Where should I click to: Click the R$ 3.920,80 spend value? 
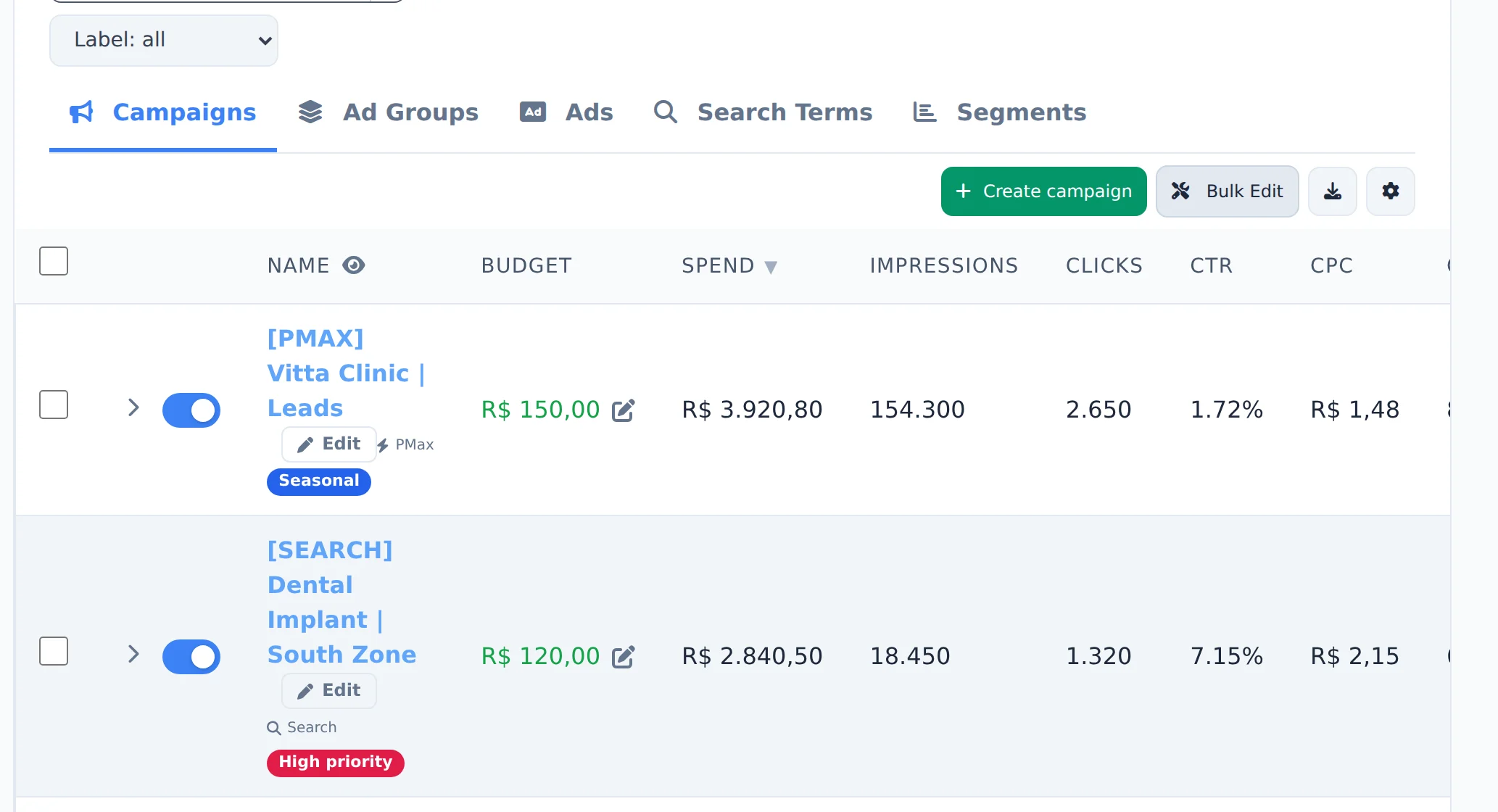tap(752, 410)
